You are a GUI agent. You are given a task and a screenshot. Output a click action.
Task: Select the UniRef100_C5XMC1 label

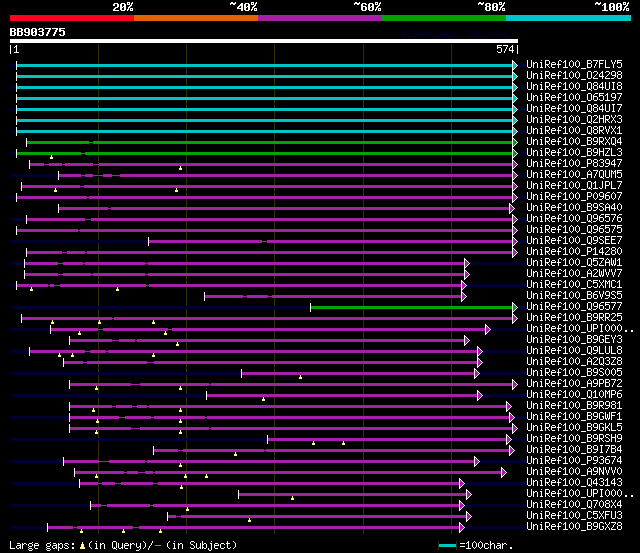coord(574,284)
